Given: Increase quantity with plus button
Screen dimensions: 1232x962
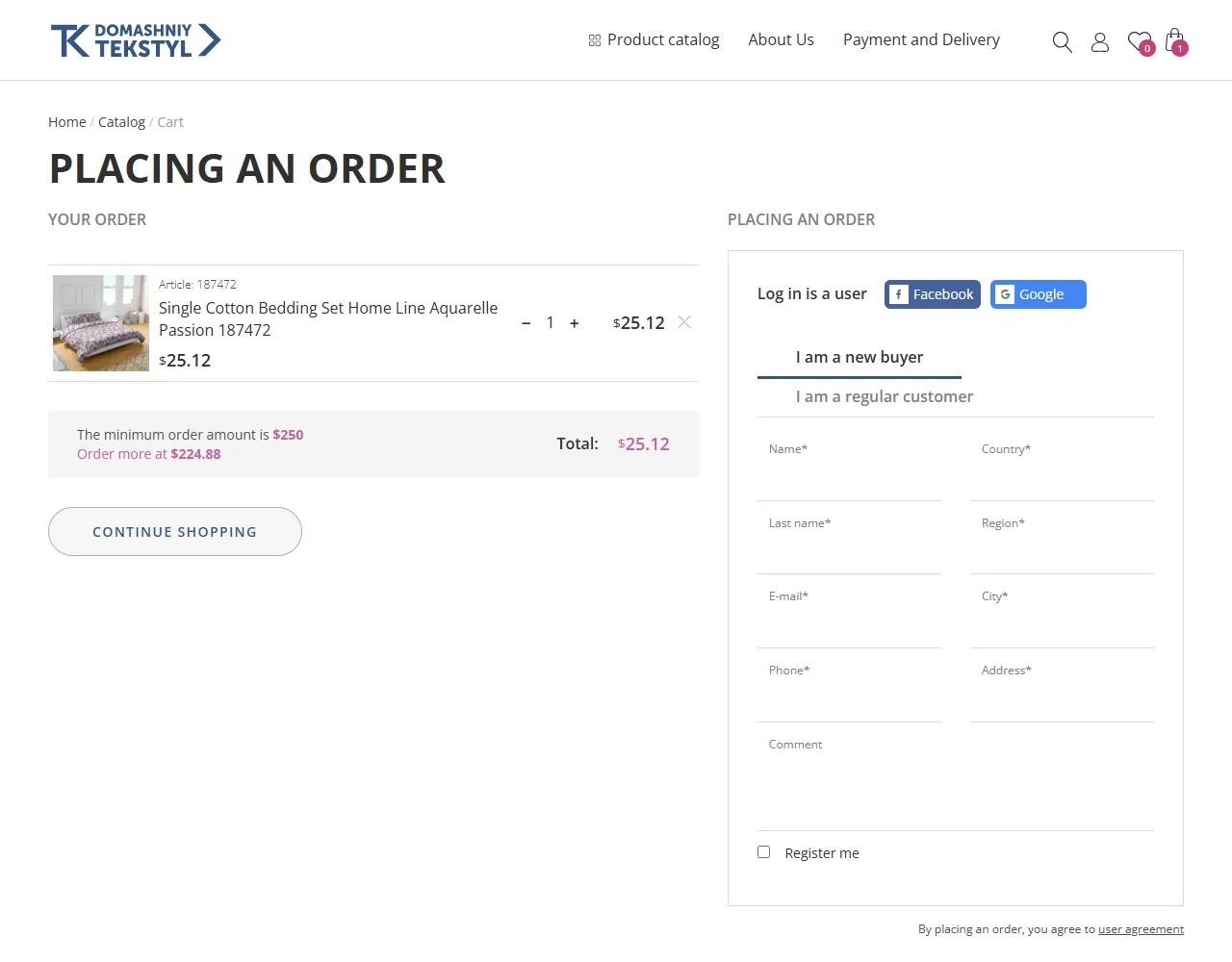Looking at the screenshot, I should tap(575, 323).
